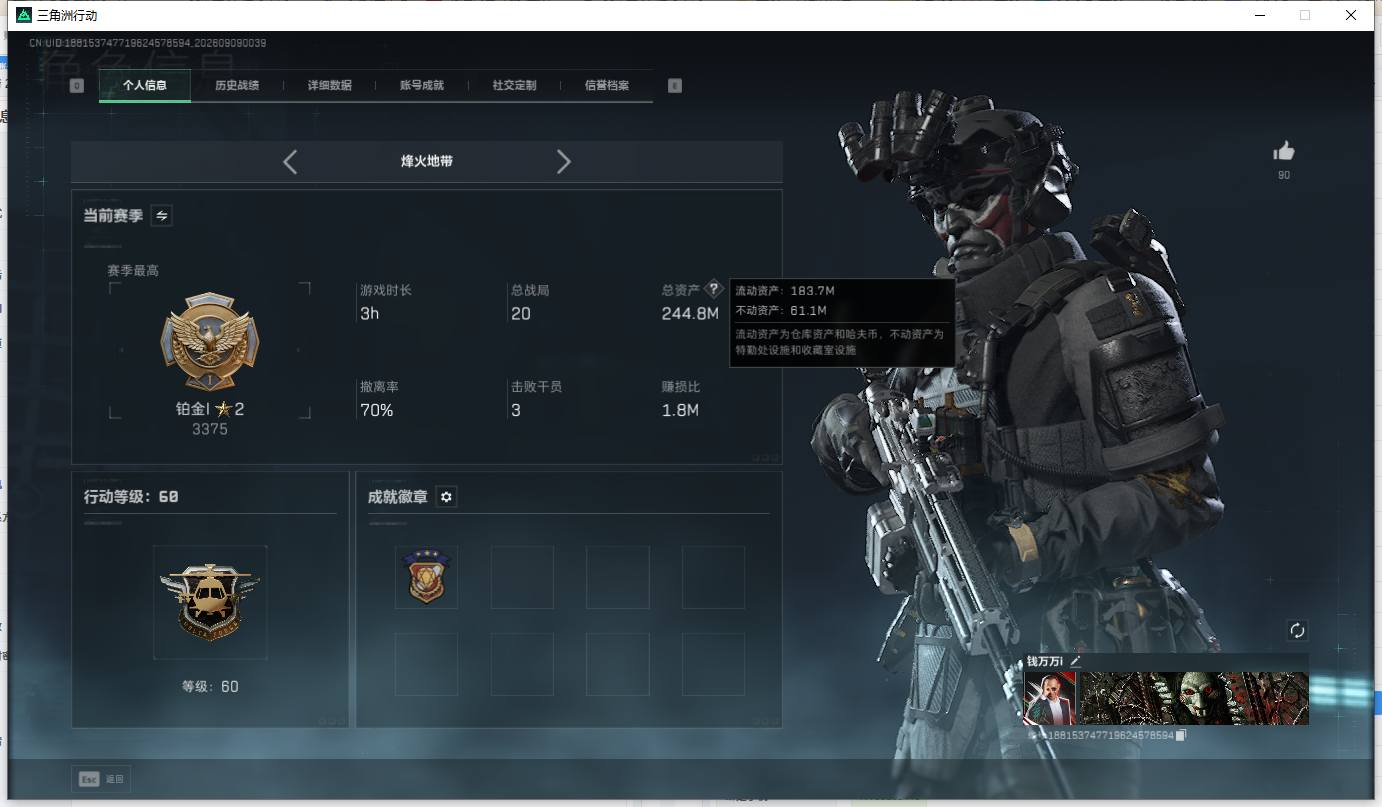
Task: Select the 账号成就 tab
Action: (x=422, y=85)
